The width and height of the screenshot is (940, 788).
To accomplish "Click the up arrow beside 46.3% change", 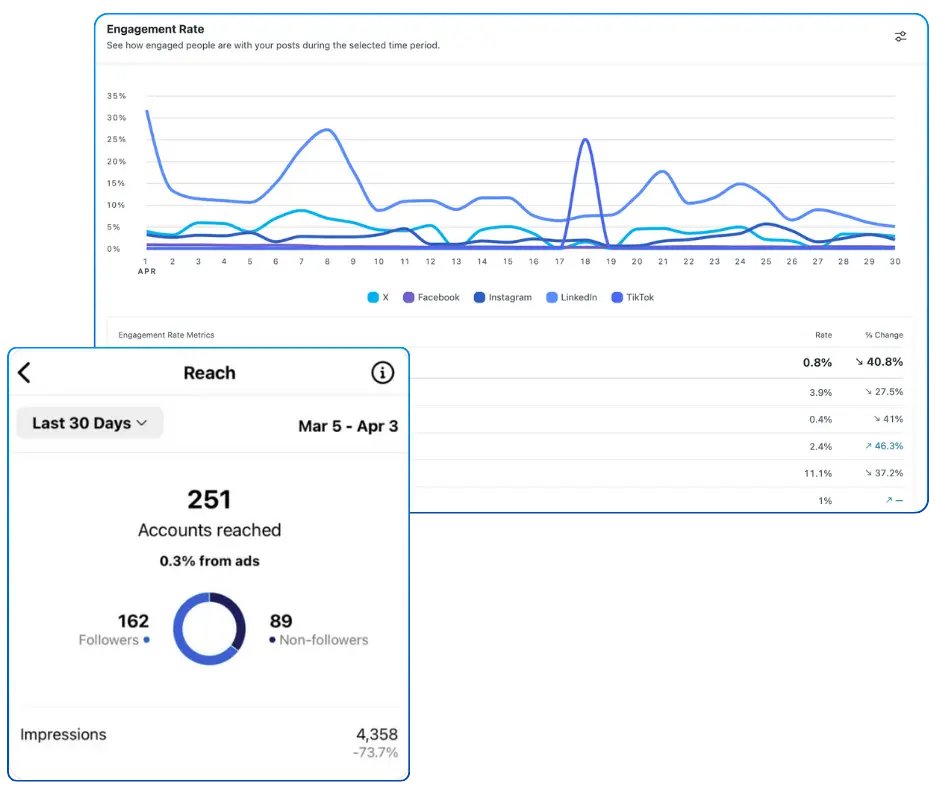I will (x=867, y=446).
